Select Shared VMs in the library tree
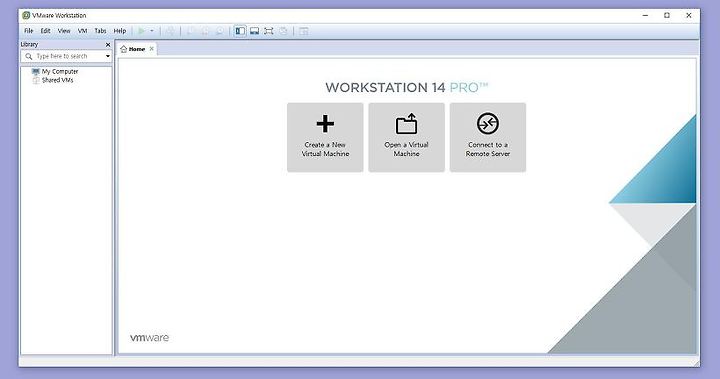This screenshot has width=720, height=379. (53, 80)
